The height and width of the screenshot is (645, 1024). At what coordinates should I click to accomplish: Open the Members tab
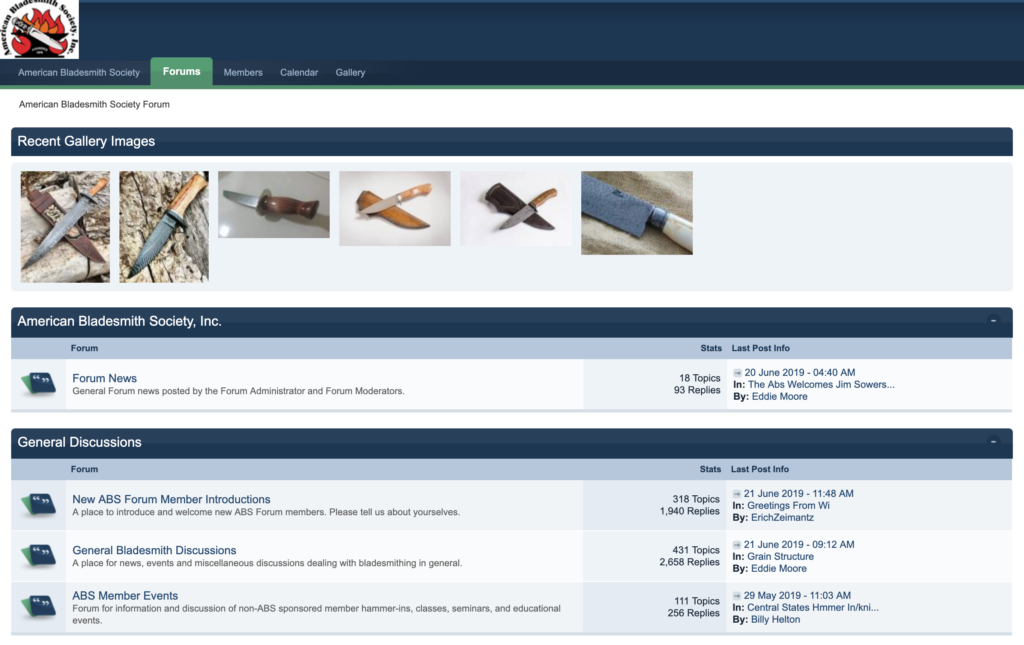(x=243, y=72)
